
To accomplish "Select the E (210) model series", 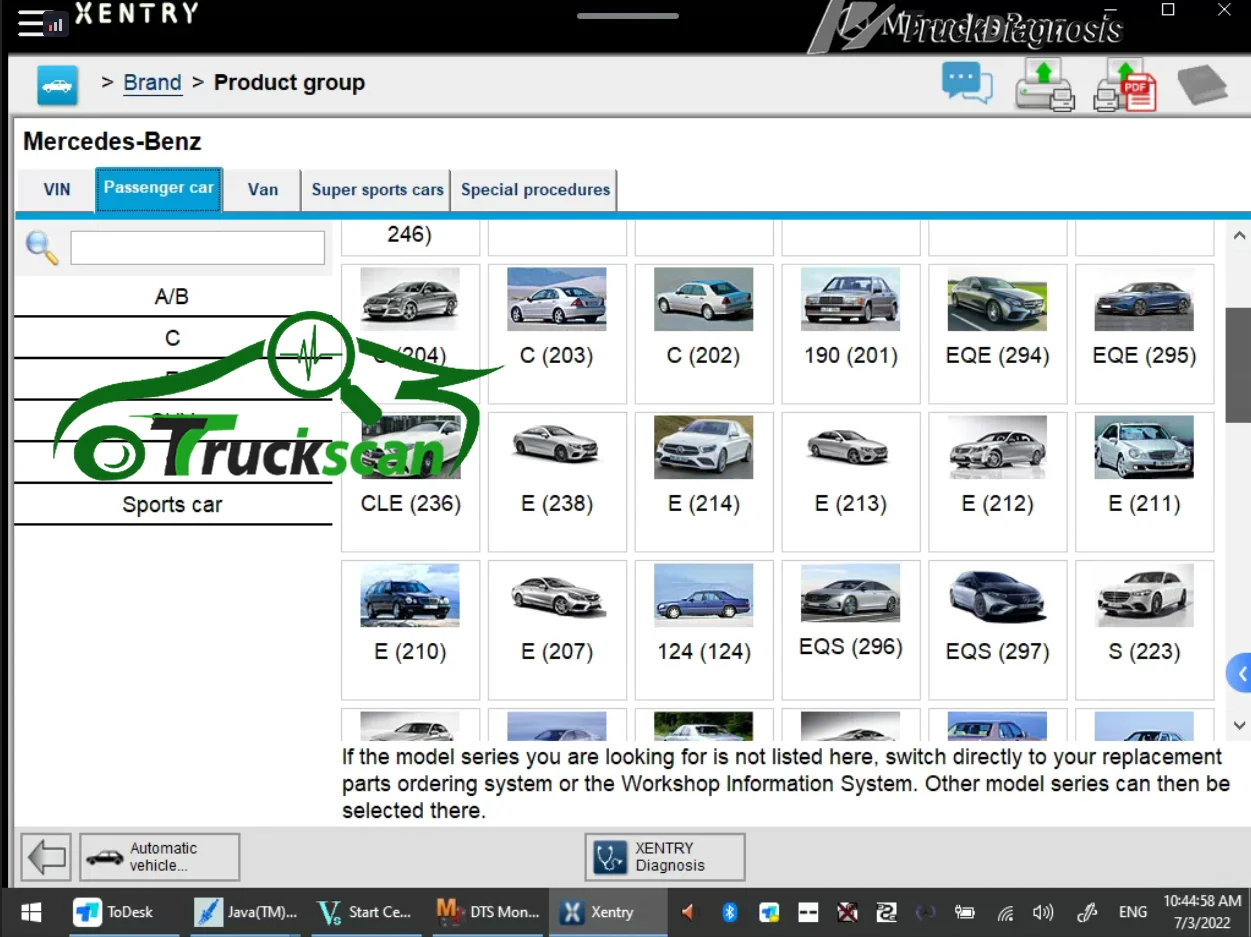I will tap(410, 630).
